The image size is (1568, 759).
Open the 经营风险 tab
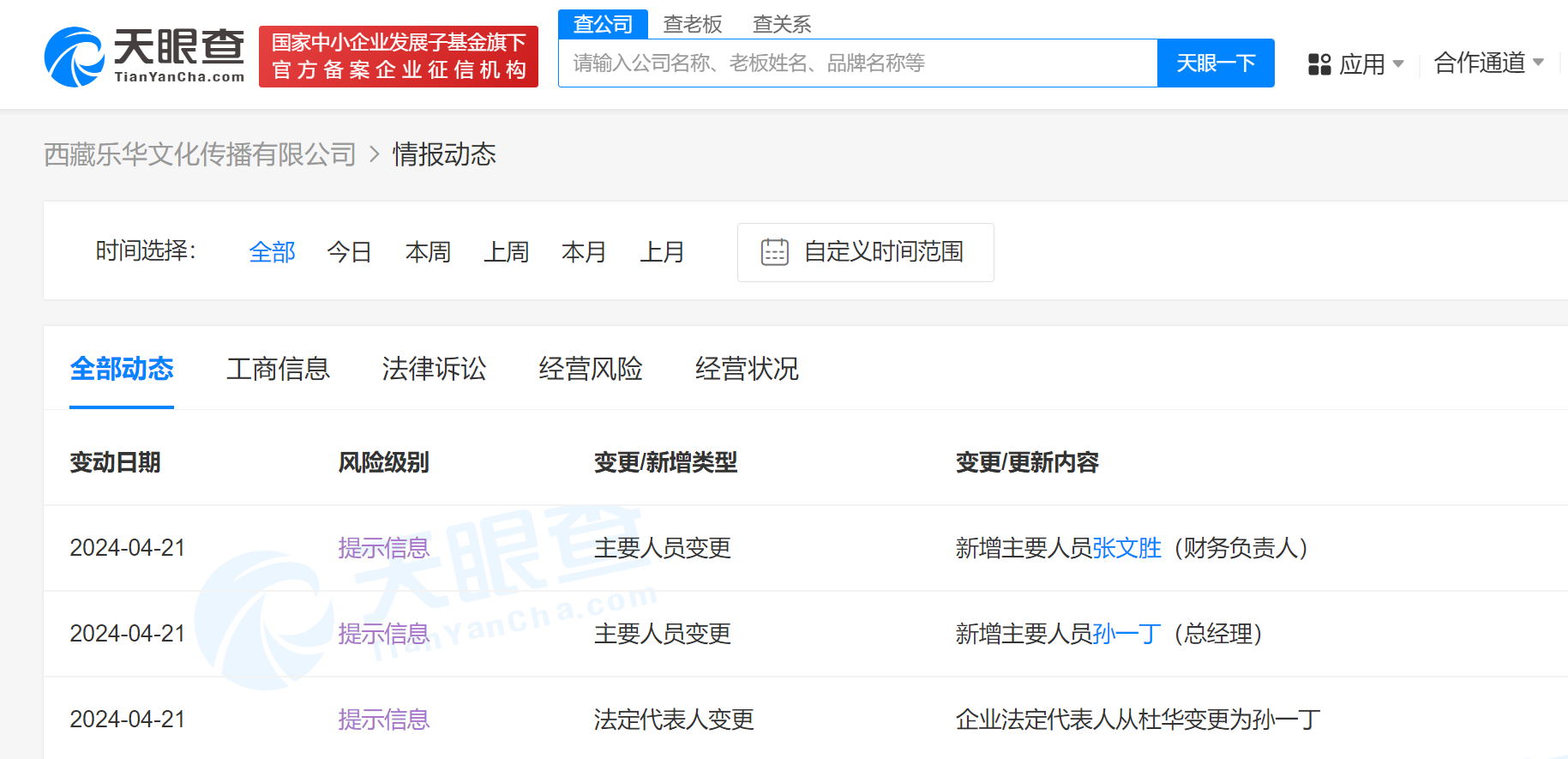tap(591, 369)
